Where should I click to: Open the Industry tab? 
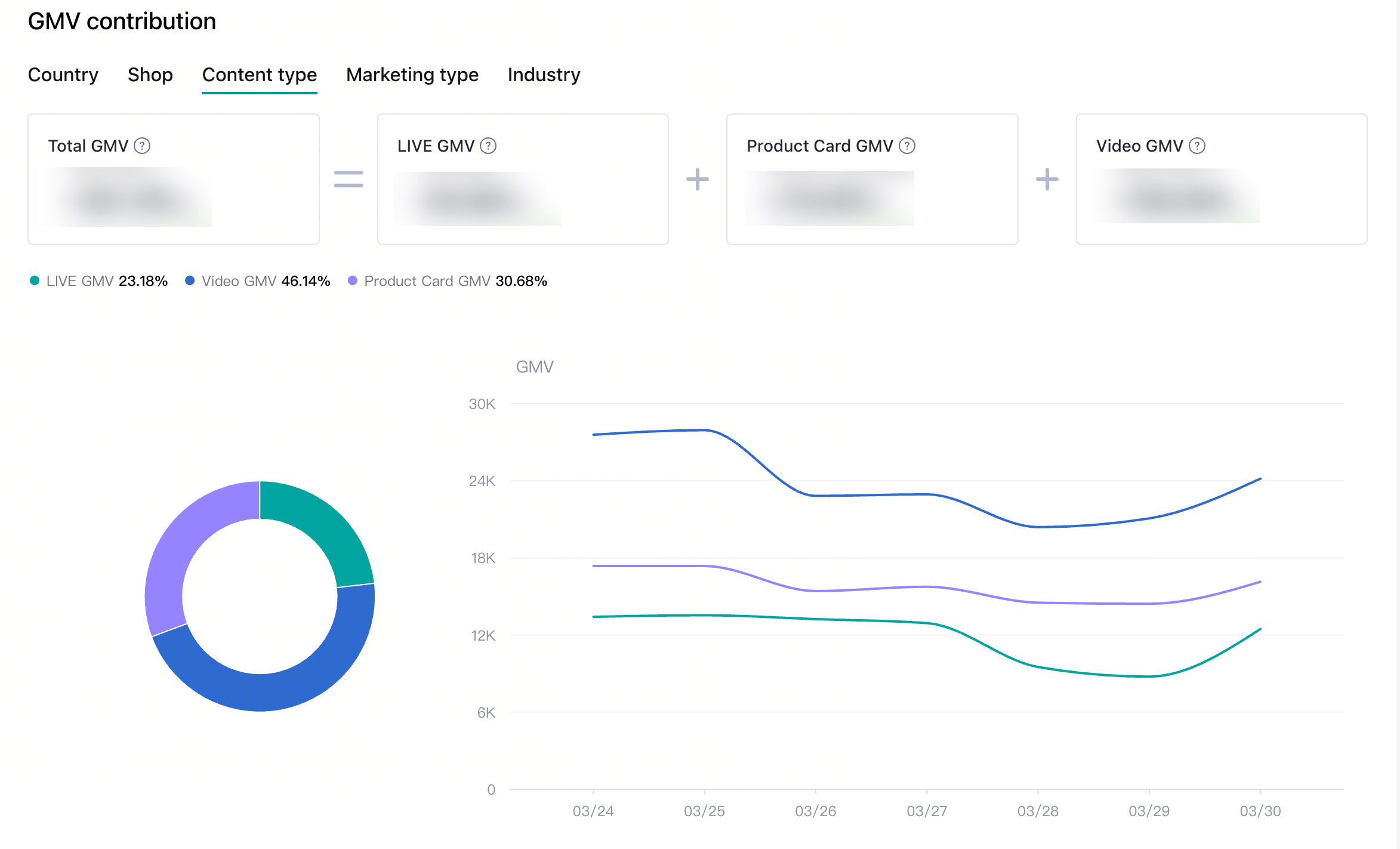544,75
